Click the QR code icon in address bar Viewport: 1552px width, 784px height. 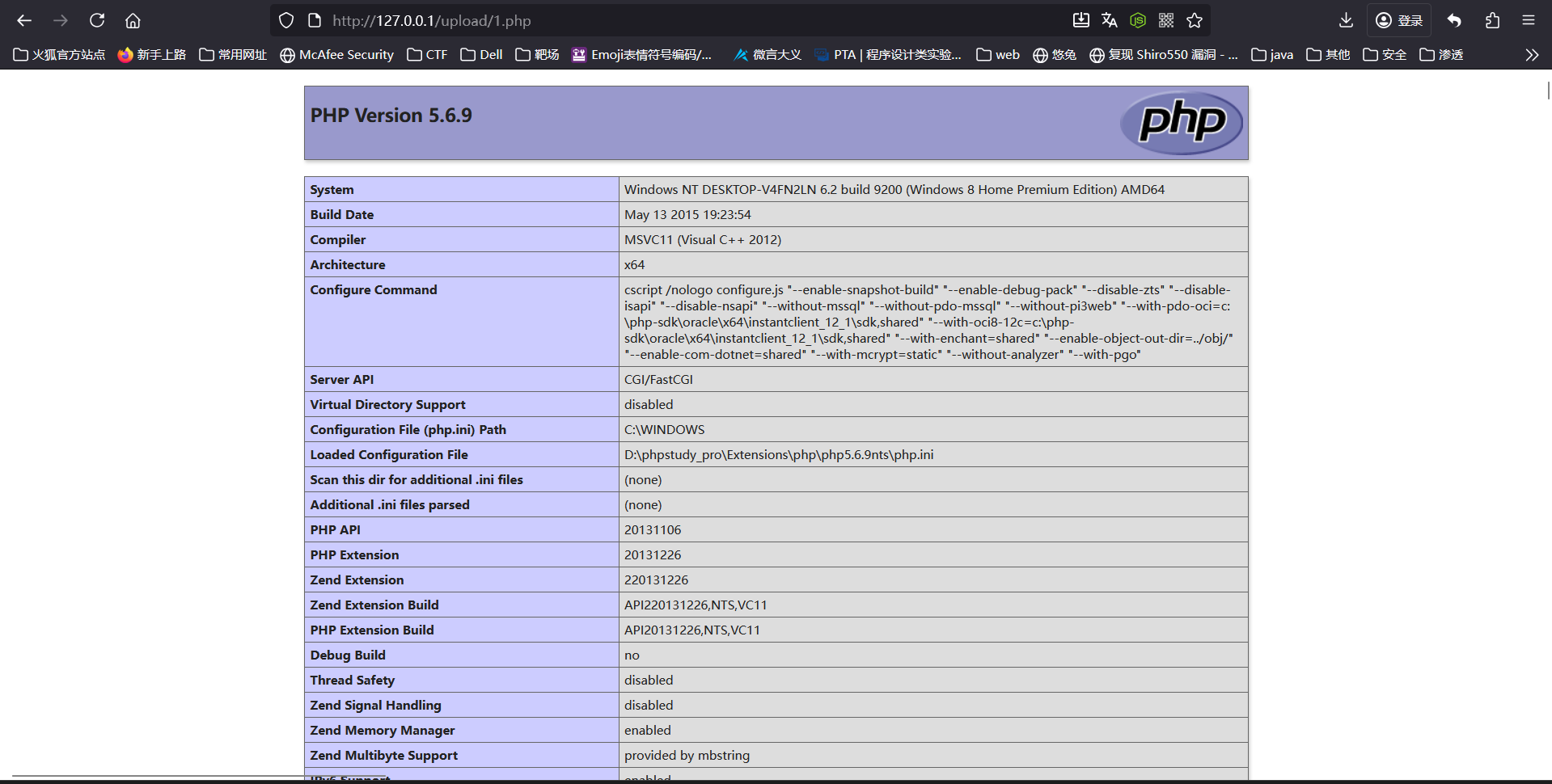click(1166, 20)
